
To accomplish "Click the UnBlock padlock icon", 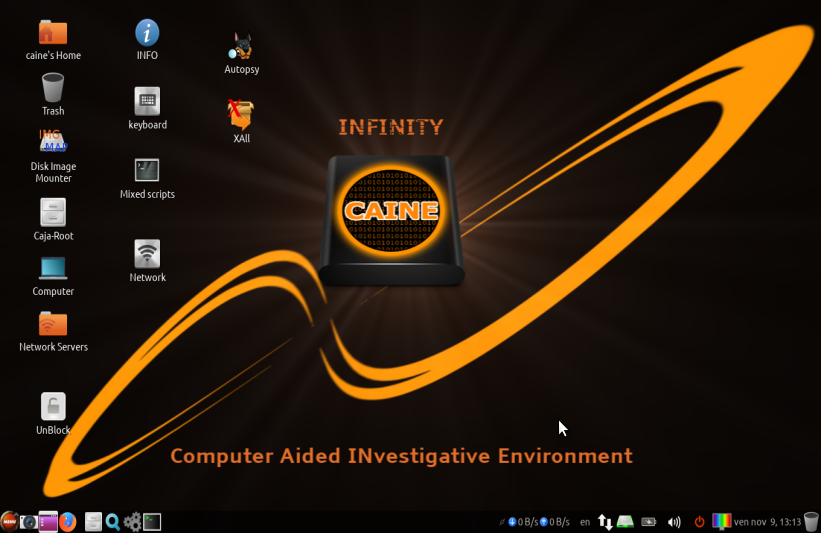I will point(53,406).
